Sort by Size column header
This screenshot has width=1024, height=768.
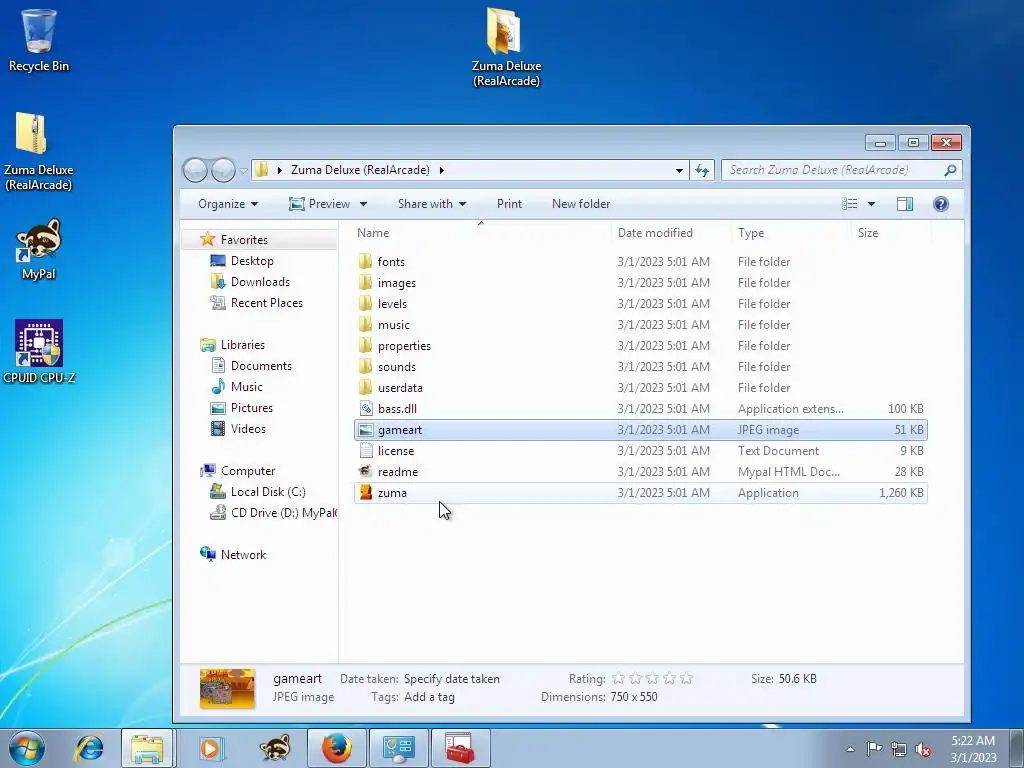[x=892, y=233]
